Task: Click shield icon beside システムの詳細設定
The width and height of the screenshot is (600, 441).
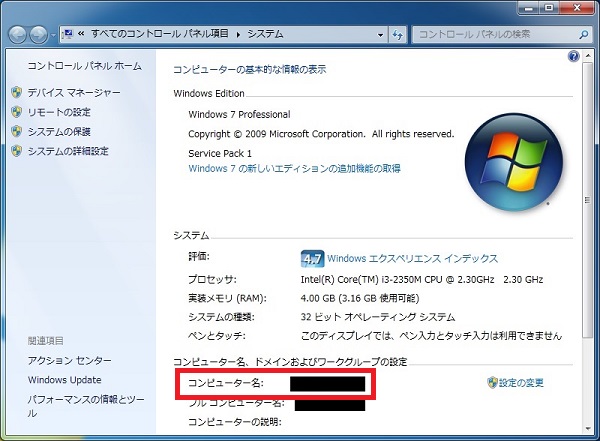Action: click(16, 151)
